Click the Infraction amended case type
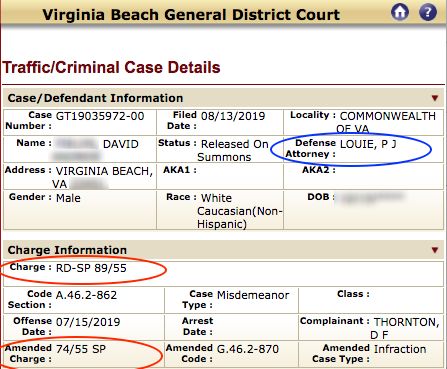Image resolution: width=447 pixels, height=369 pixels. (x=400, y=349)
